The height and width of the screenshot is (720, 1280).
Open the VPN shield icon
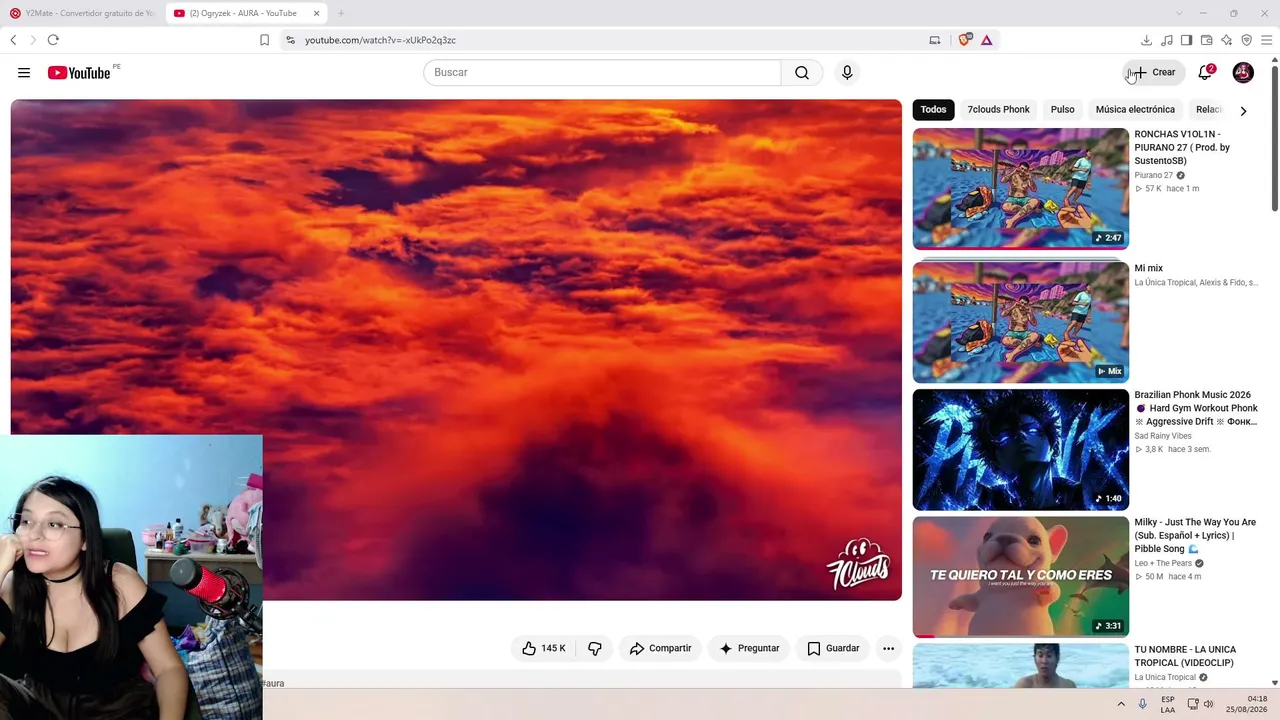(x=1246, y=40)
